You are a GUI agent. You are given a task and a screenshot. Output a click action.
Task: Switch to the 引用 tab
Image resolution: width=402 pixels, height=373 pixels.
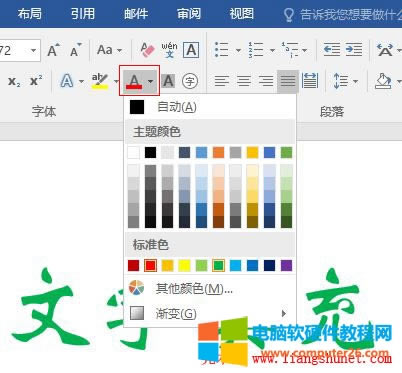83,14
